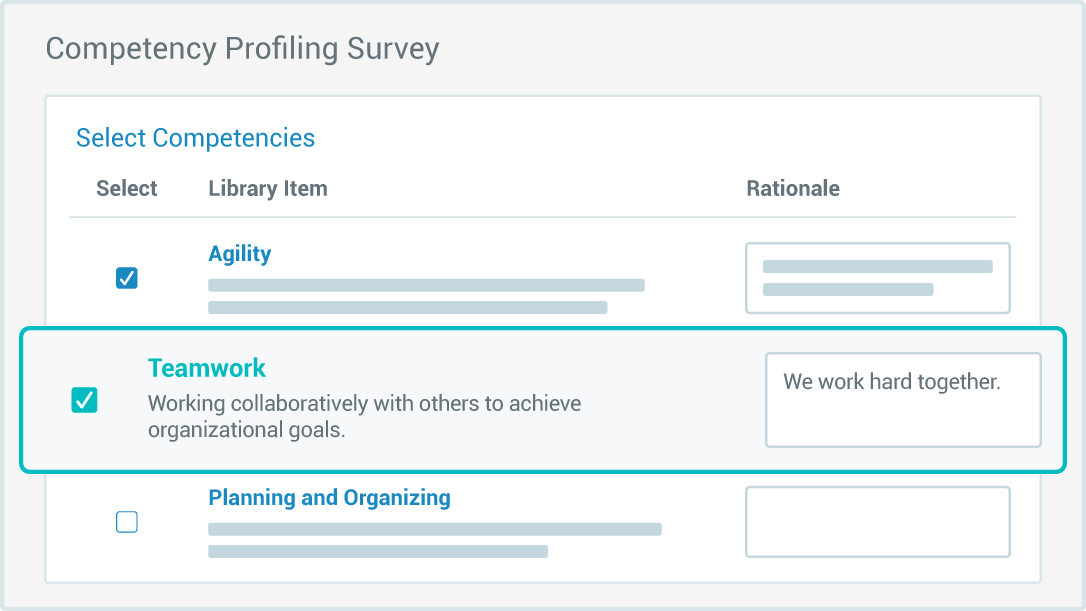The height and width of the screenshot is (611, 1086).
Task: Click the Library Item column header
Action: pos(268,188)
